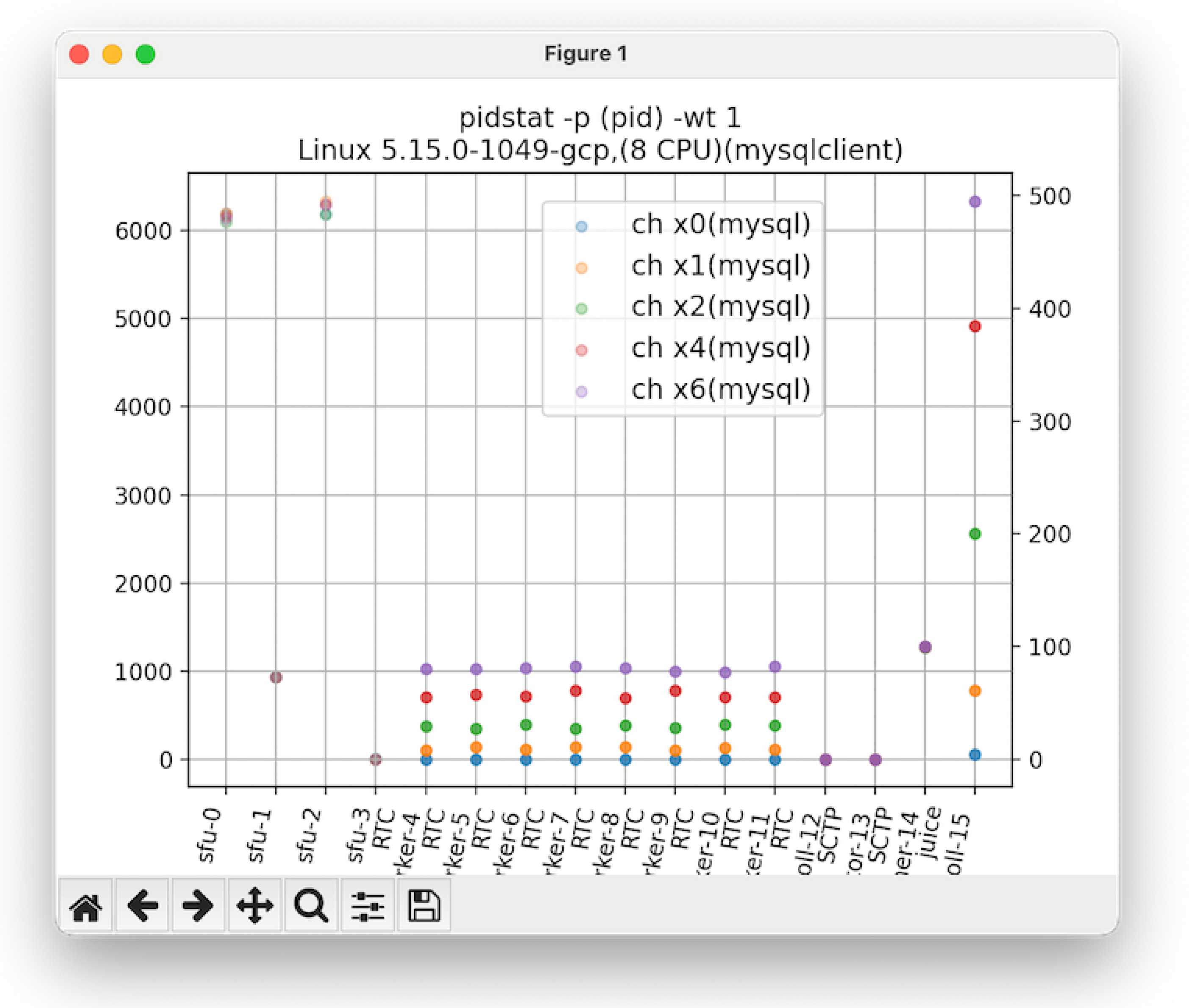Click the Home reset view icon

86,906
